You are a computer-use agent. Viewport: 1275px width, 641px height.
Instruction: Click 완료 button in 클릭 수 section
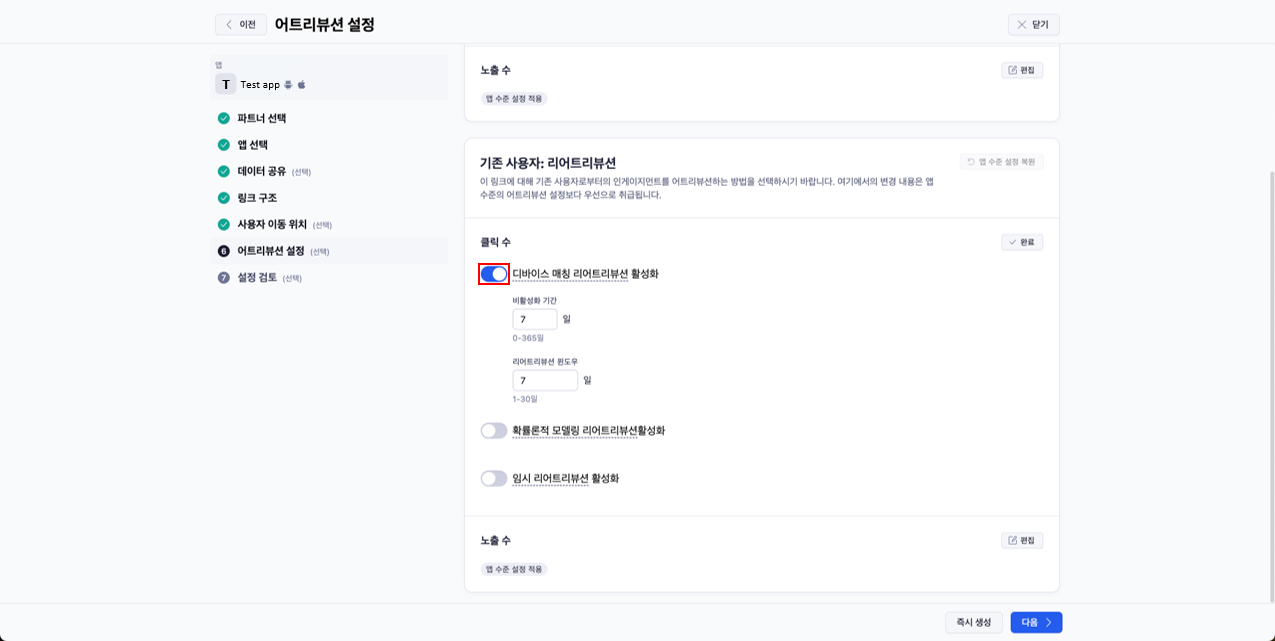coord(1022,242)
